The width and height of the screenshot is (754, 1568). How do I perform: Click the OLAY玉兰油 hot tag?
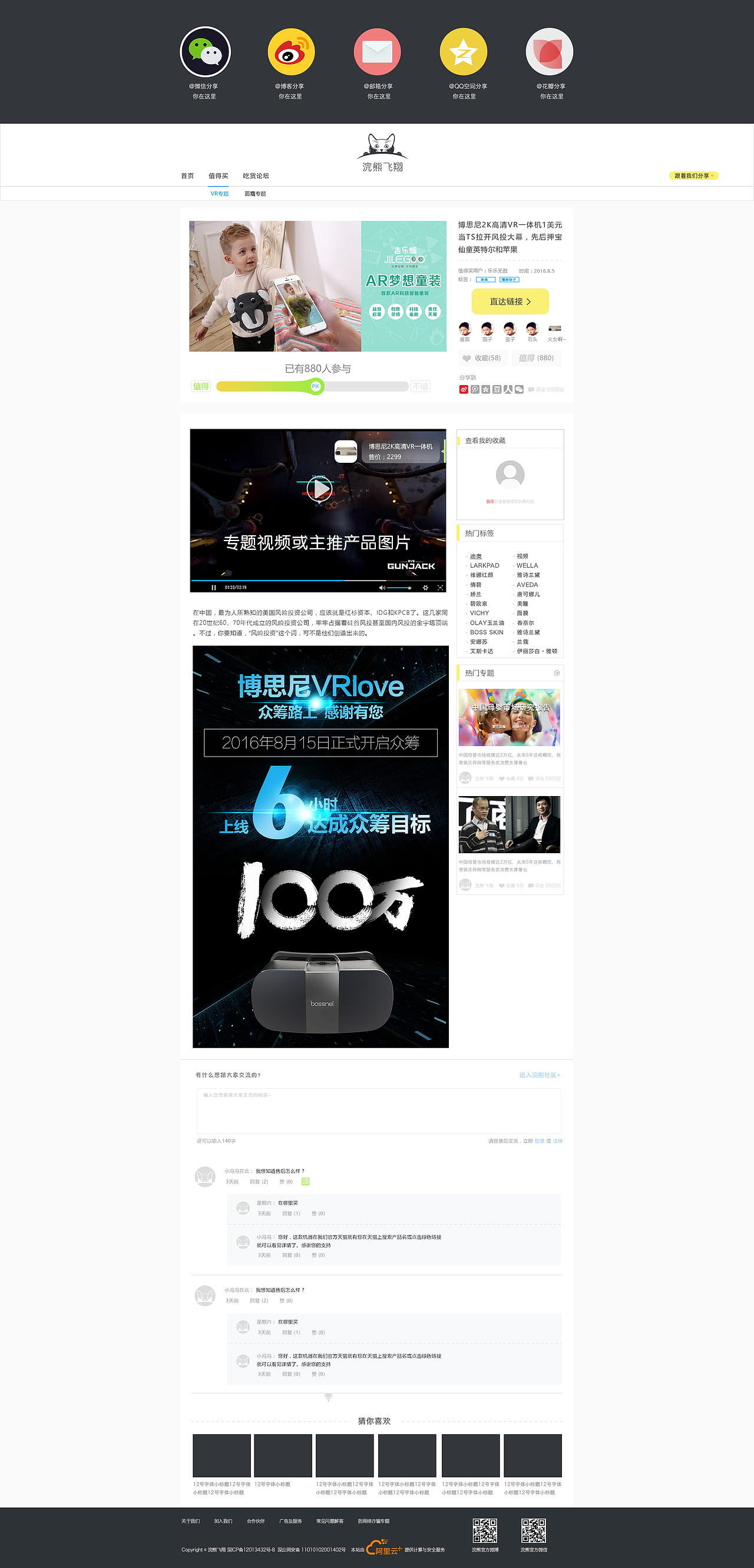point(487,623)
